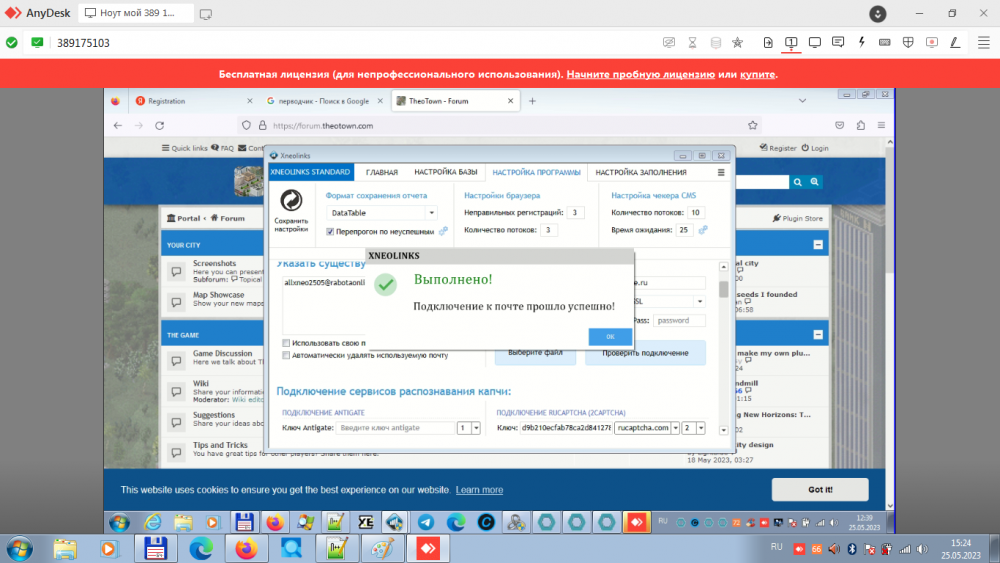Open the Xneolinks hamburger menu icon

[x=721, y=172]
